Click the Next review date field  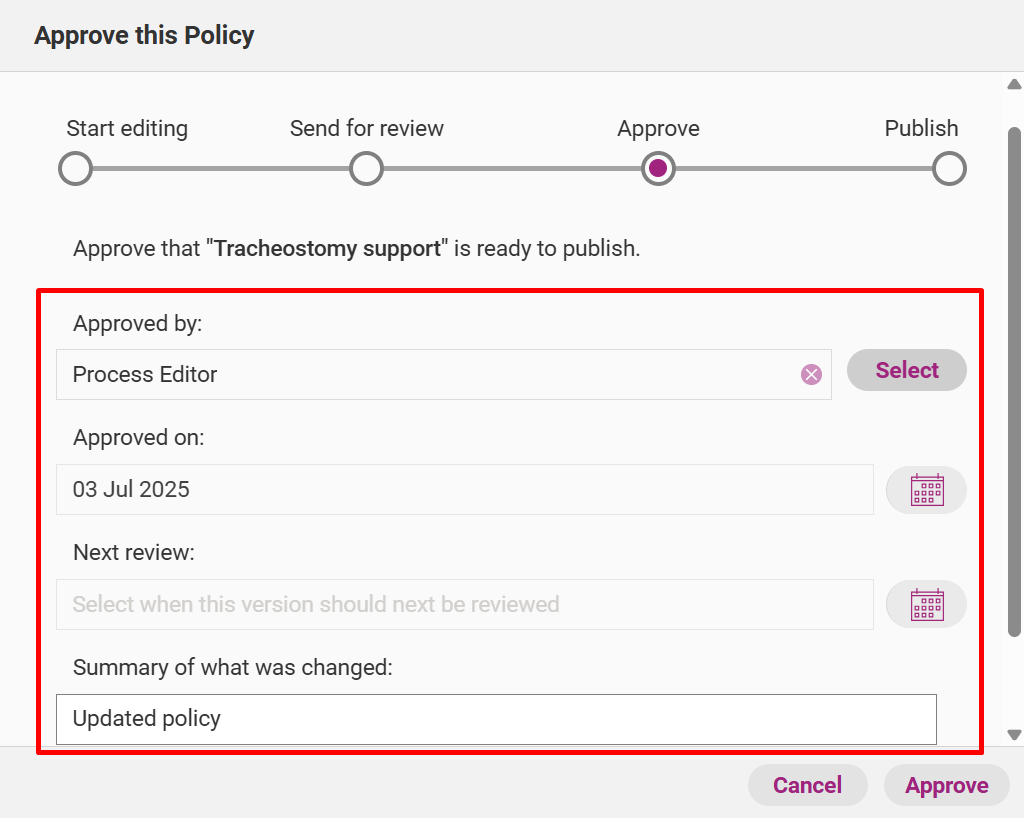pyautogui.click(x=465, y=605)
